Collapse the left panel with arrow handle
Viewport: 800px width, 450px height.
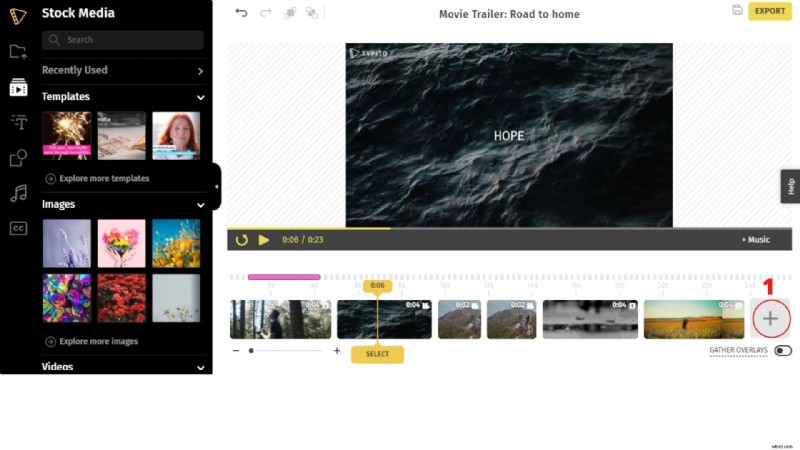click(x=217, y=187)
